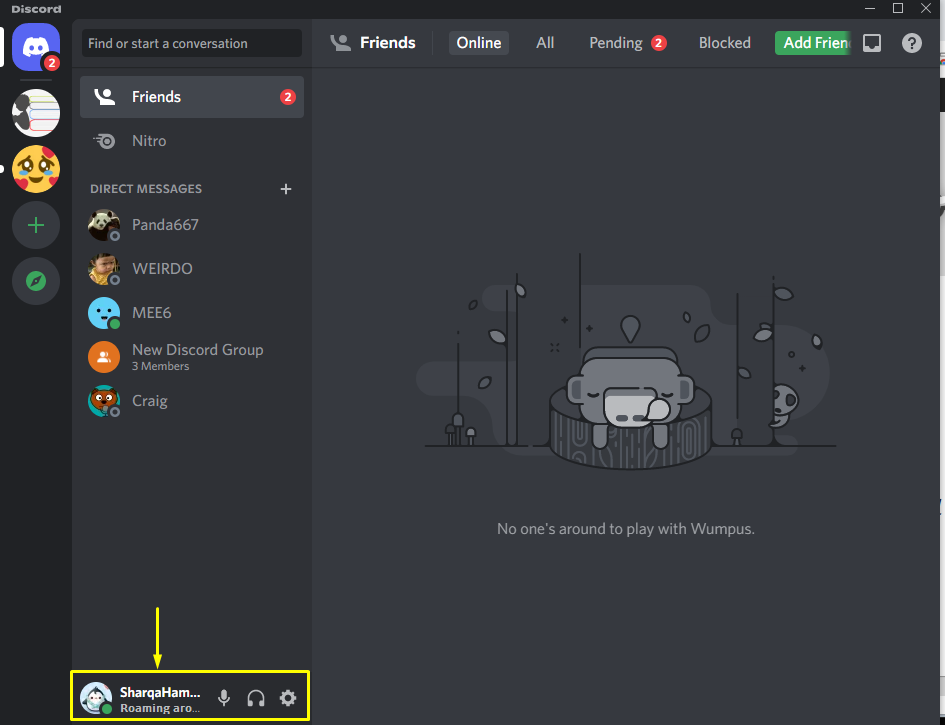Click the 3 Members subtitle

click(x=160, y=366)
